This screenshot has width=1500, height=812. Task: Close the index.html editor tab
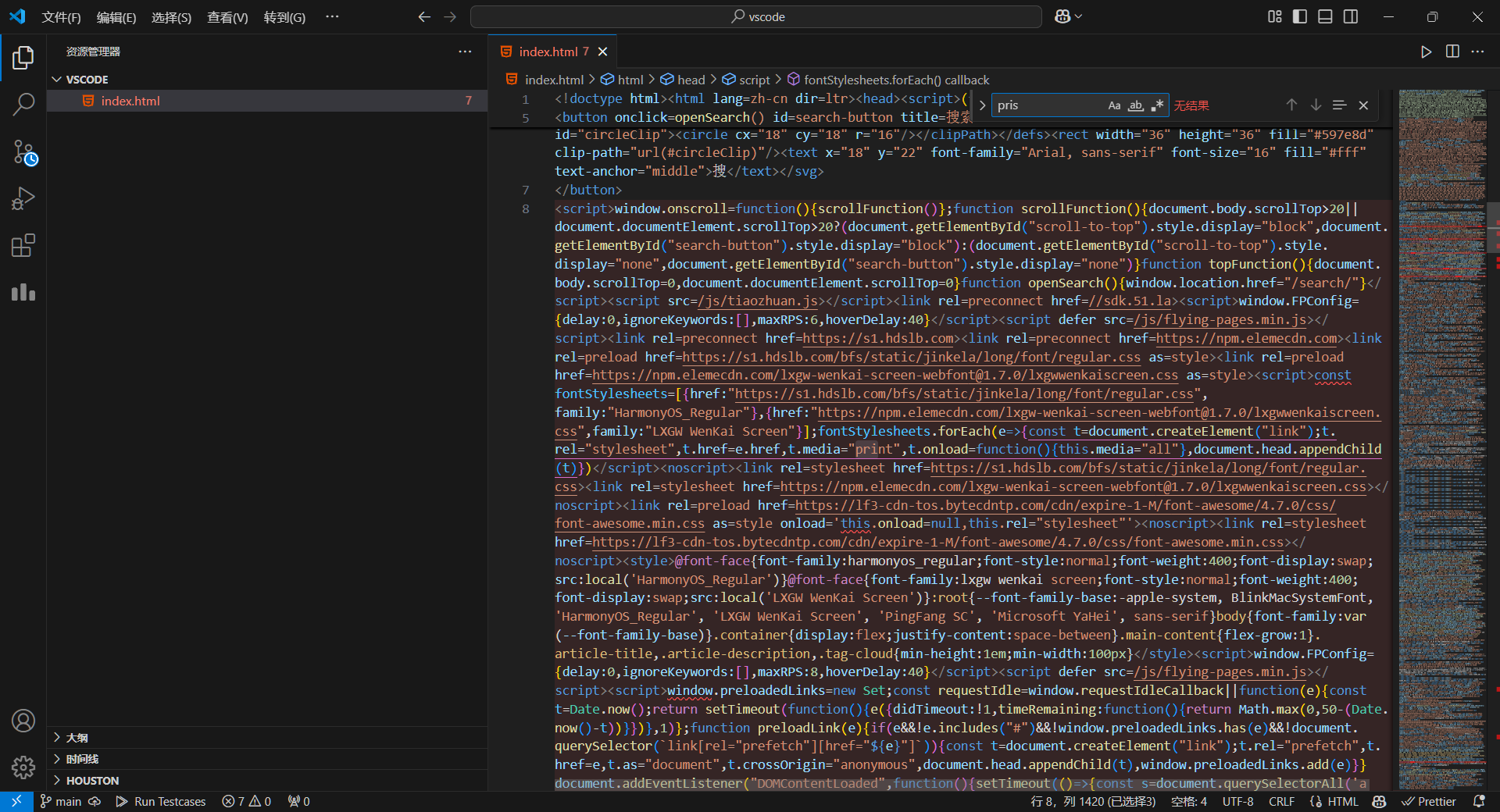[602, 52]
